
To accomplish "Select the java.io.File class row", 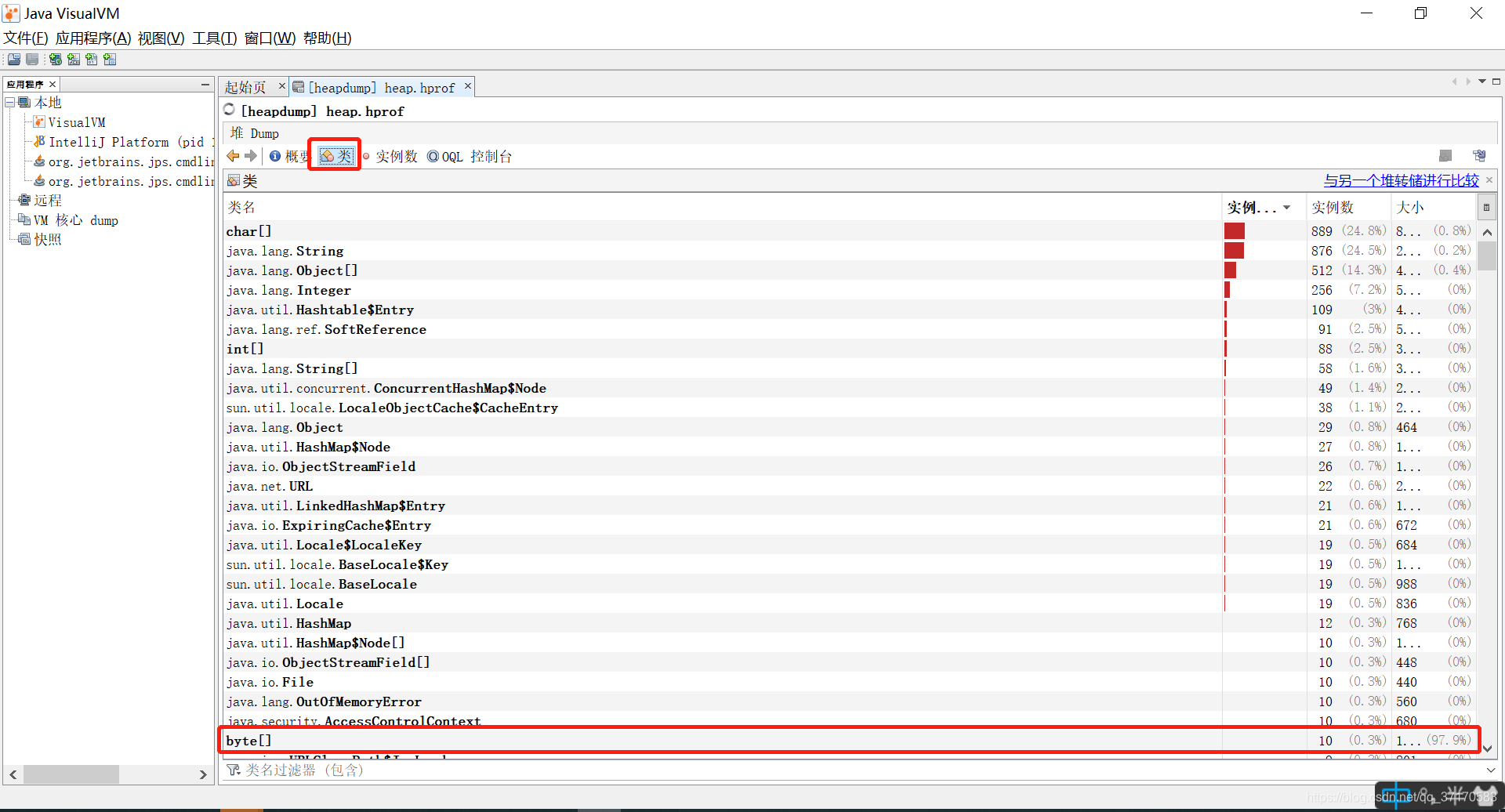I will pyautogui.click(x=850, y=682).
